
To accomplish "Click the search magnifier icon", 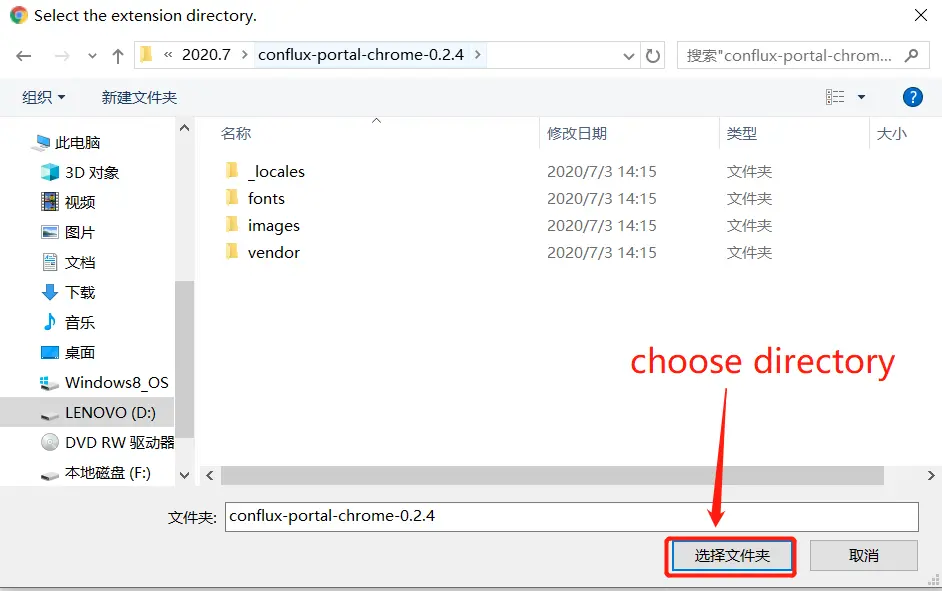I will (x=909, y=56).
